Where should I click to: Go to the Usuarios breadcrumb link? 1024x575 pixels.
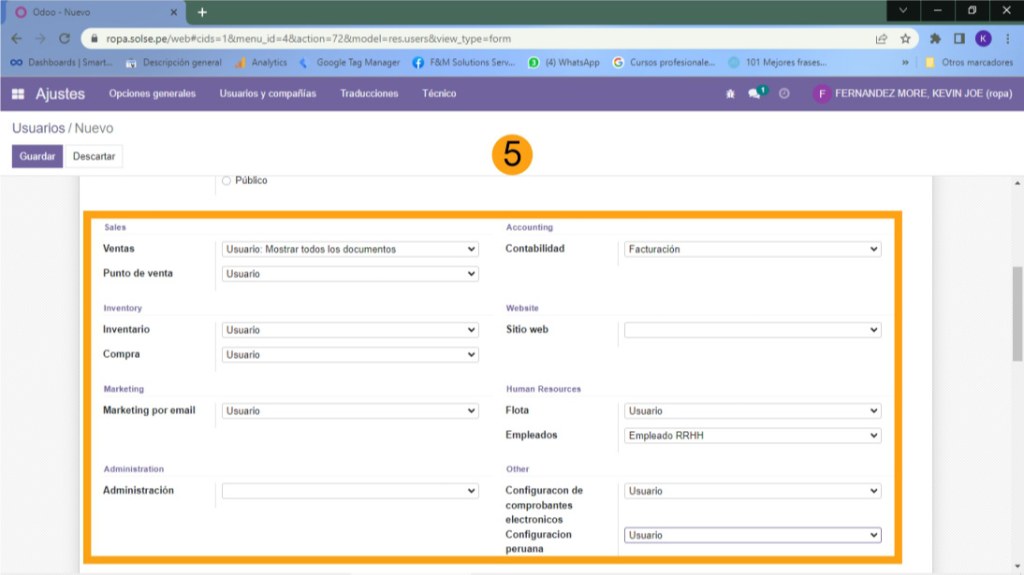pyautogui.click(x=39, y=128)
